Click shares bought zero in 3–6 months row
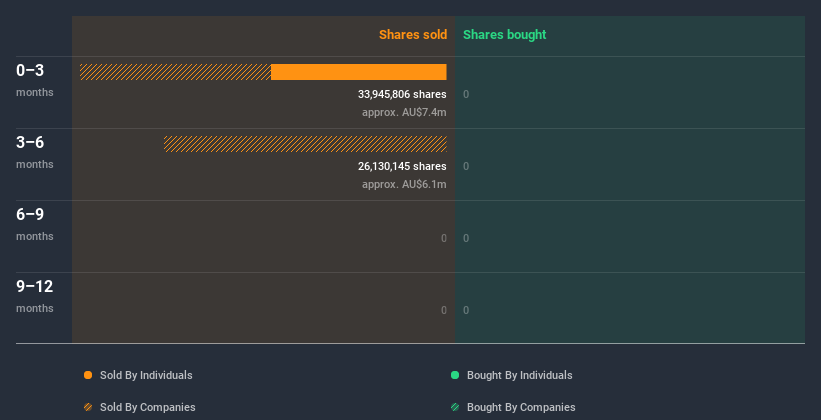Viewport: 821px width, 420px height. pyautogui.click(x=466, y=166)
